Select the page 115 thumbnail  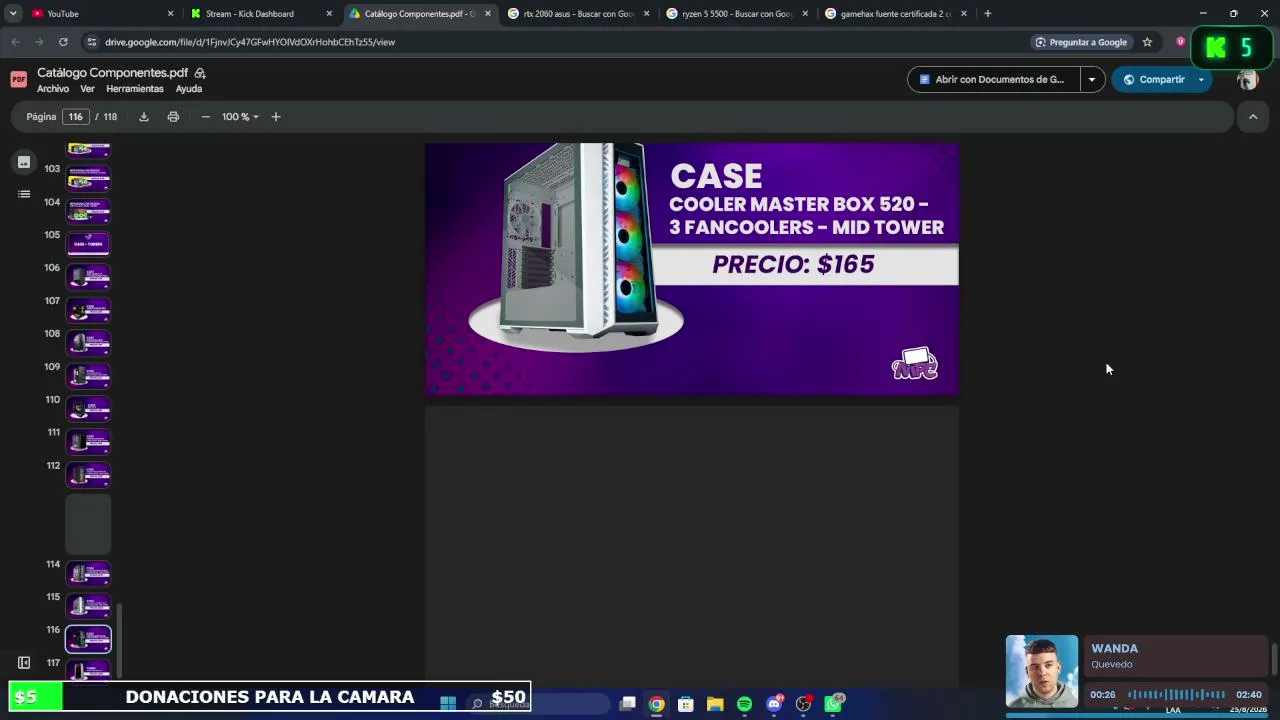point(88,606)
